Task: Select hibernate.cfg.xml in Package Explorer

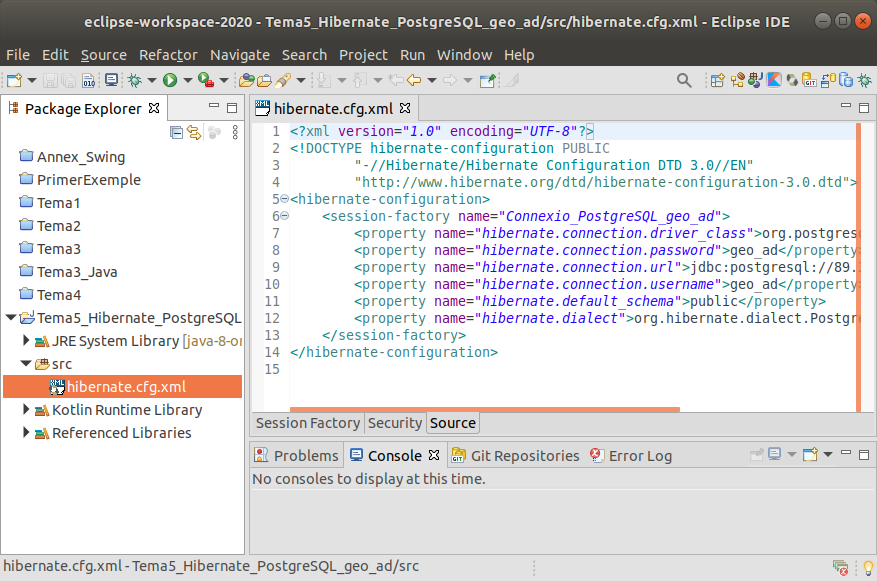Action: [x=122, y=386]
